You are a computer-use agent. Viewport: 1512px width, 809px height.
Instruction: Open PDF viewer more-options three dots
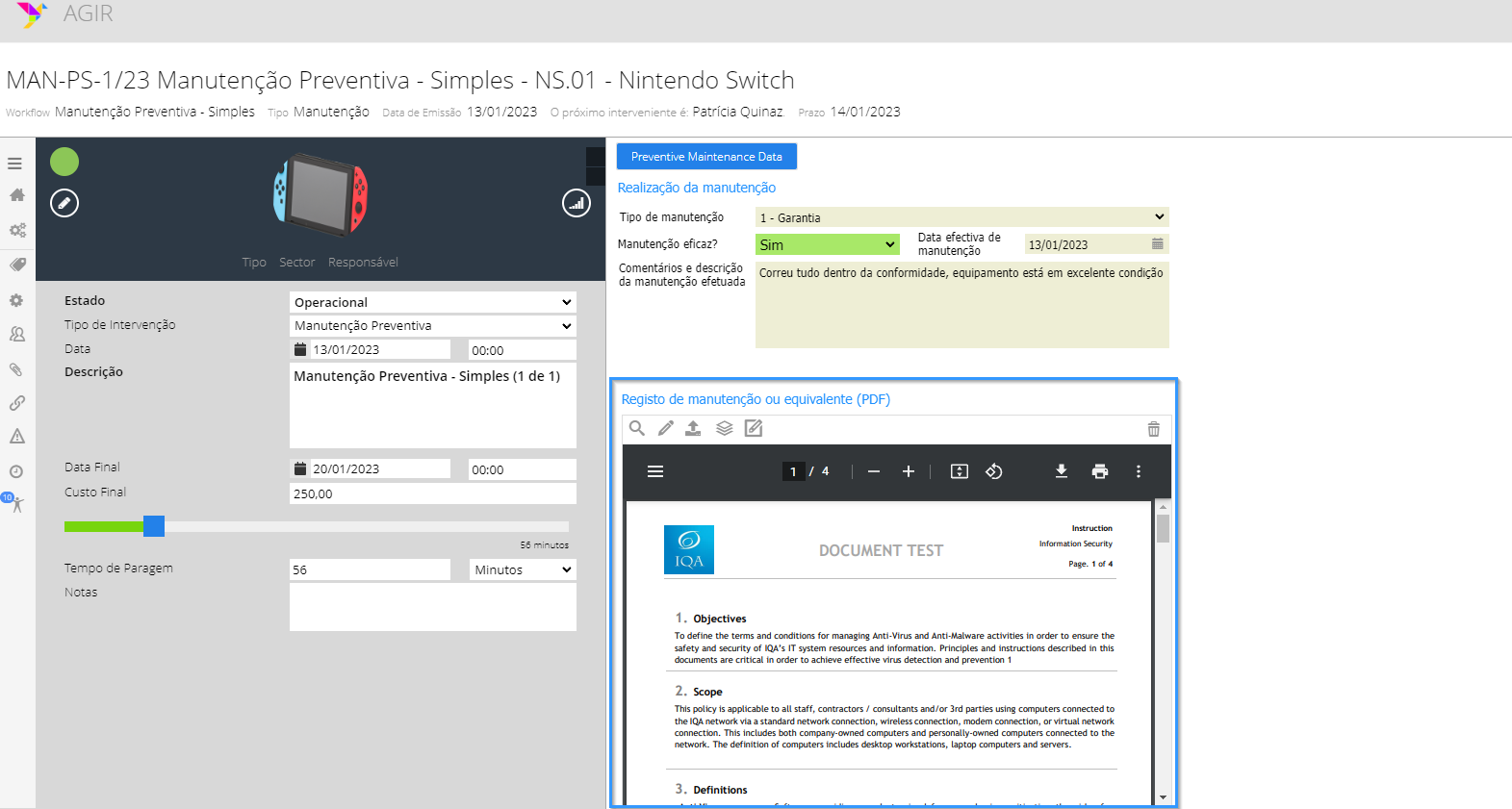point(1139,471)
